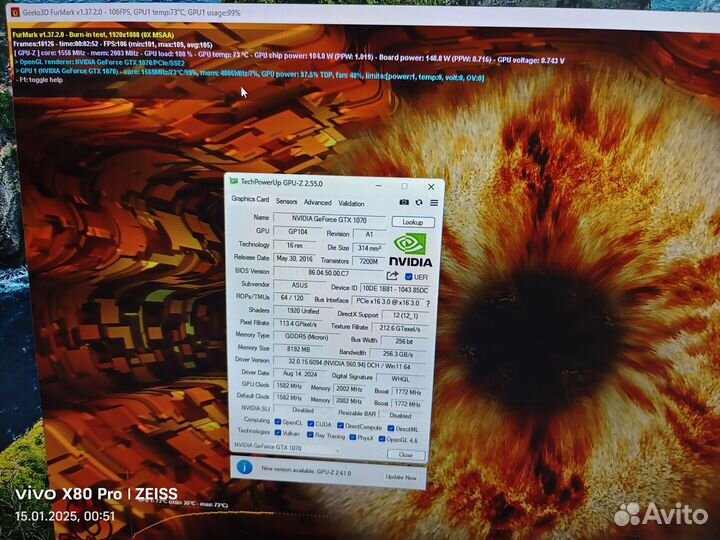Image resolution: width=720 pixels, height=540 pixels.
Task: Open the GPU-Z hamburger menu
Action: point(433,204)
